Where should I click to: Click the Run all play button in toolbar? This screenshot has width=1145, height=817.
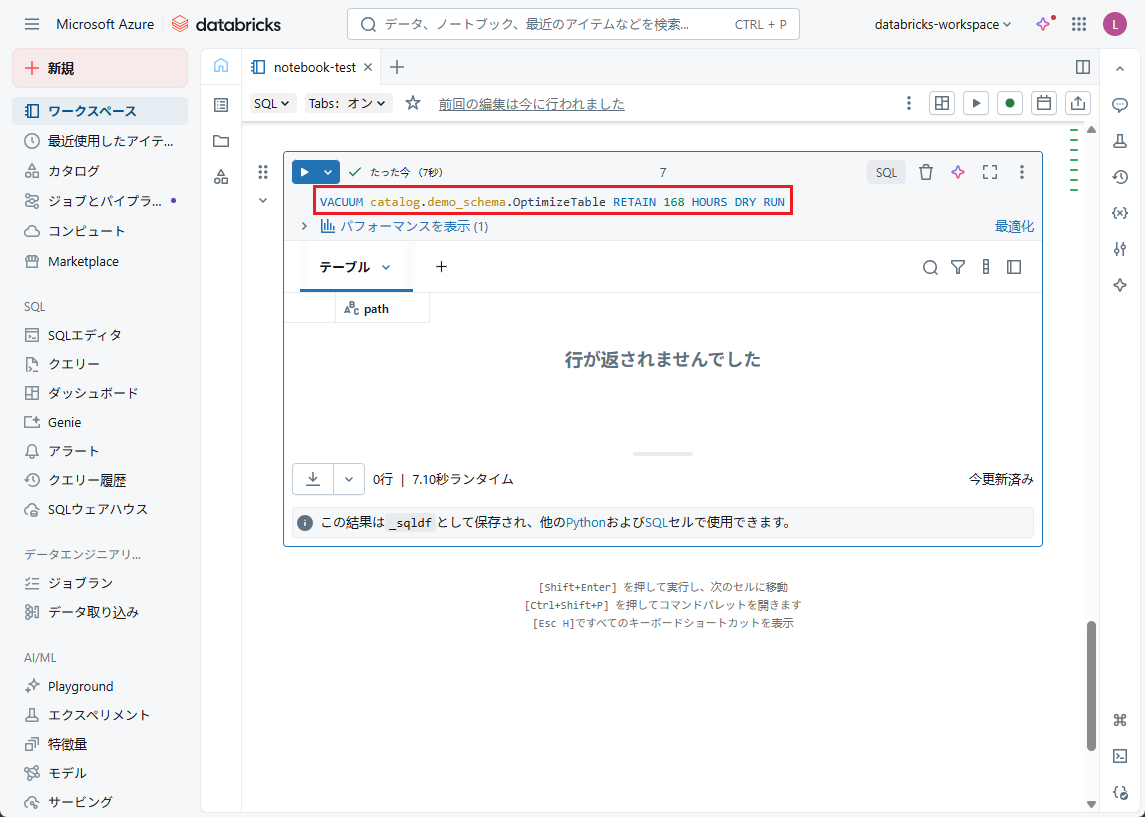975,103
